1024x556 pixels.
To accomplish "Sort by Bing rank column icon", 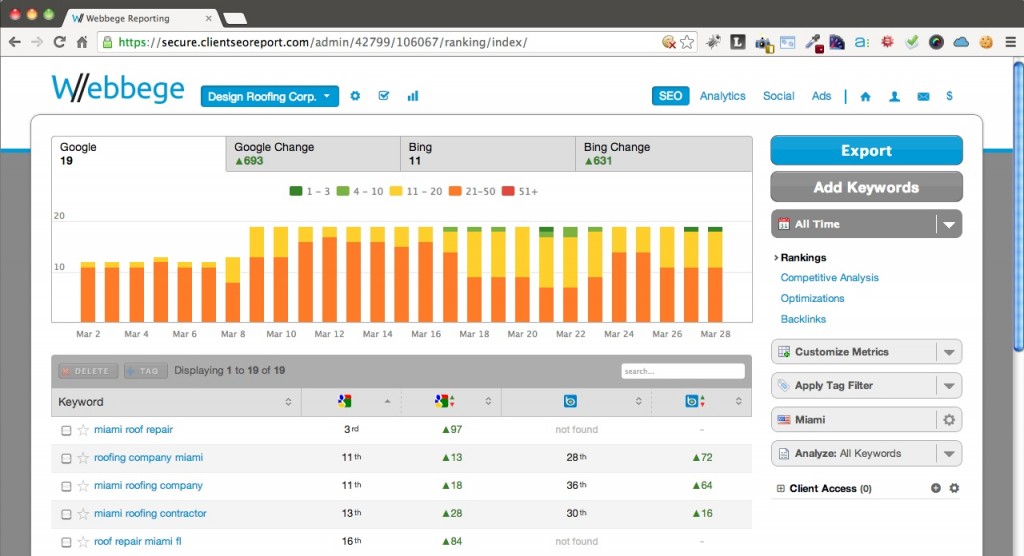I will [570, 401].
